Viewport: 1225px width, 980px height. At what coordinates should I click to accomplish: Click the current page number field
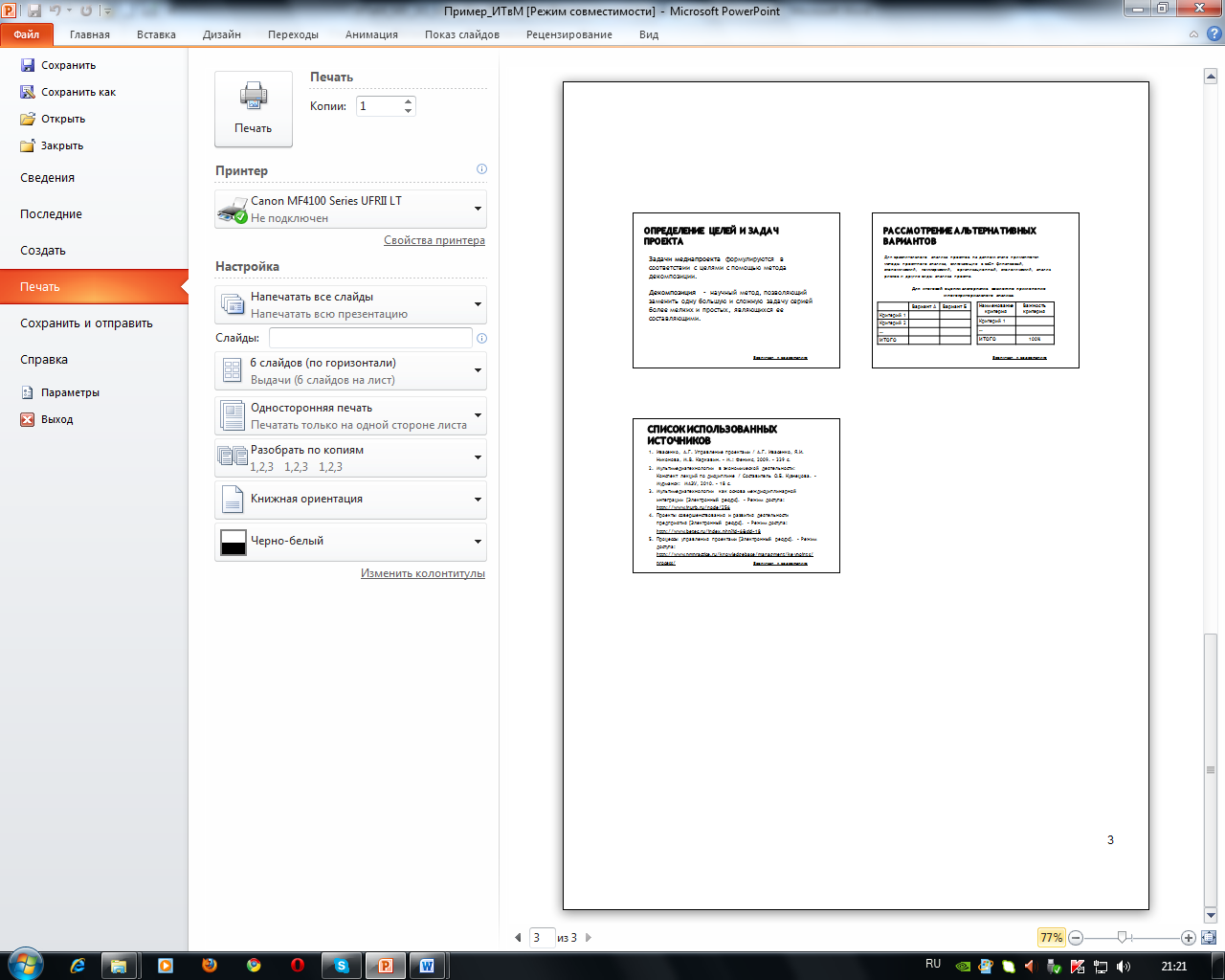click(x=542, y=938)
